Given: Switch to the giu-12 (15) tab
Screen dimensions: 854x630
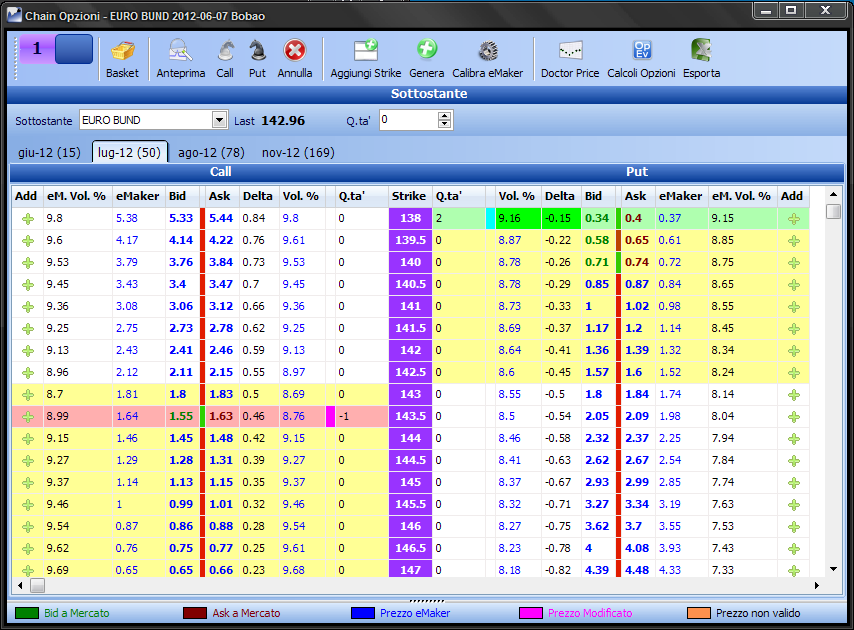Looking at the screenshot, I should pyautogui.click(x=49, y=153).
